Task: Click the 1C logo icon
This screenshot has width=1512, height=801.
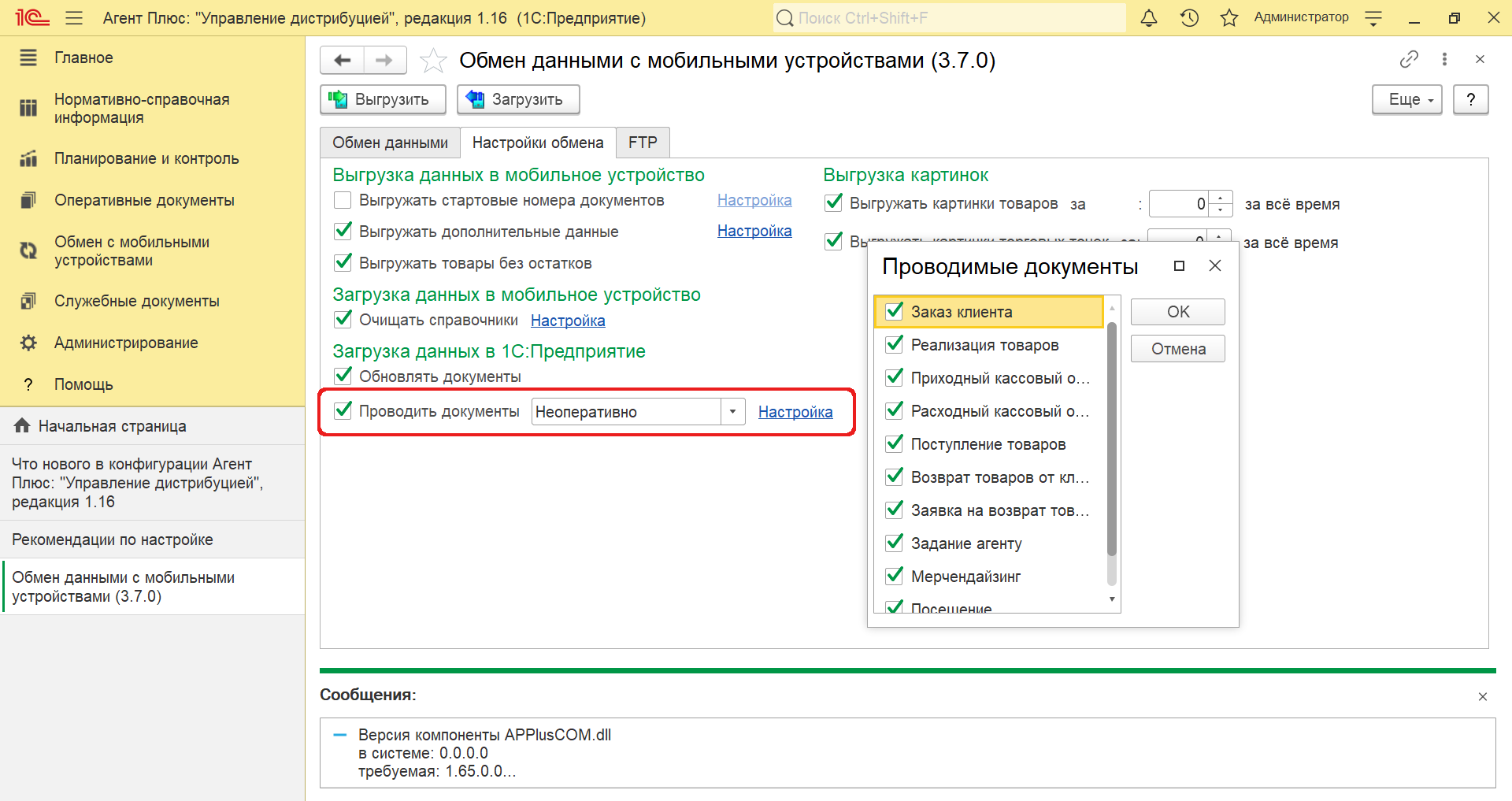Action: click(32, 17)
